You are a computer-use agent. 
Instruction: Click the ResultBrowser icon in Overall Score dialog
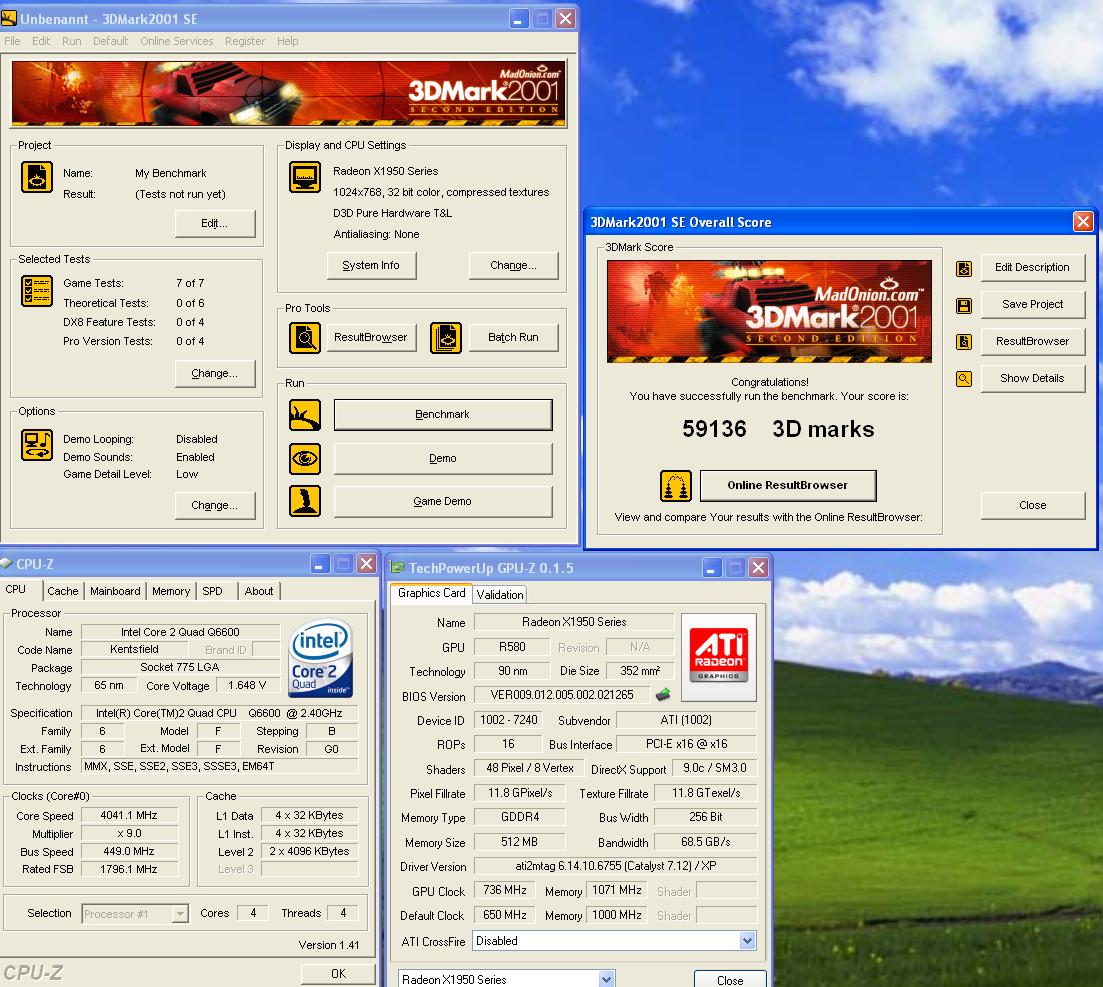pos(964,342)
